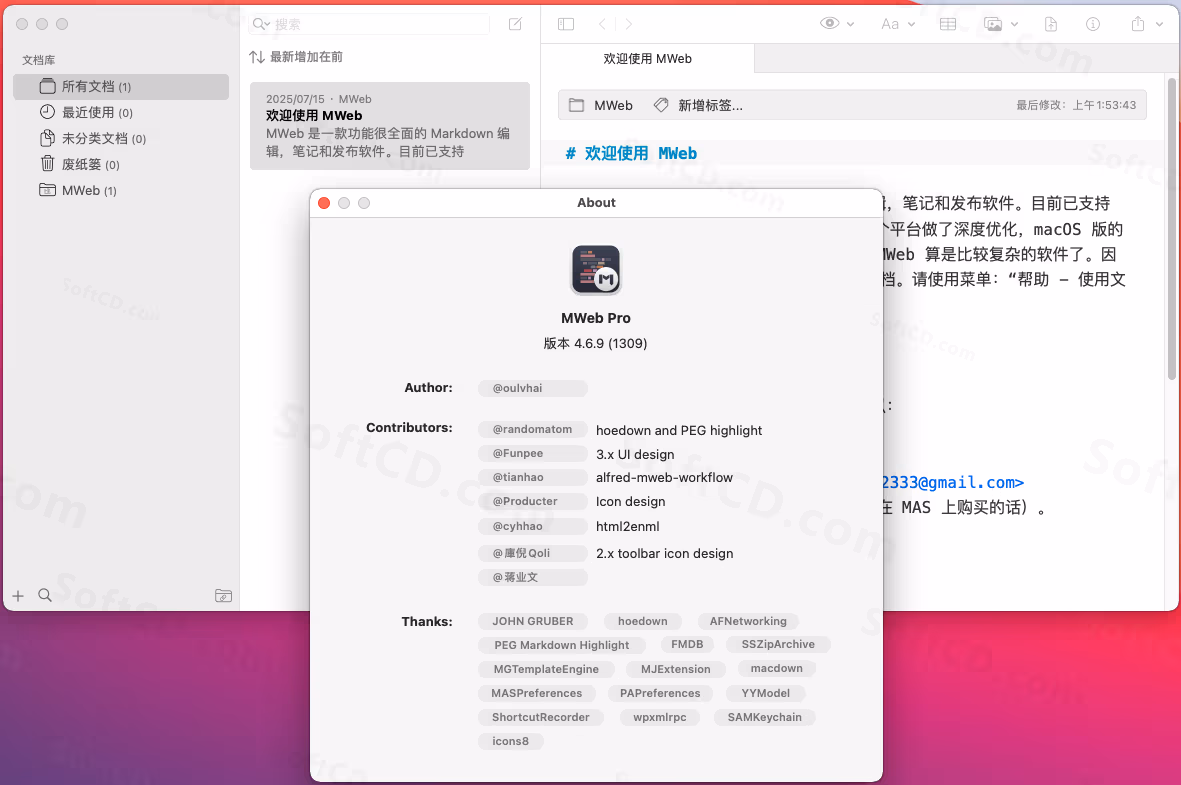Open the MASPreferences thanks link
Viewport: 1181px width, 785px height.
[x=536, y=694]
